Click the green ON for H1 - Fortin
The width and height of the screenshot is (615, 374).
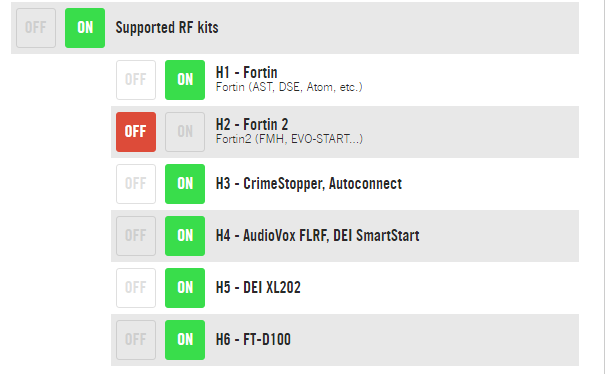(185, 80)
